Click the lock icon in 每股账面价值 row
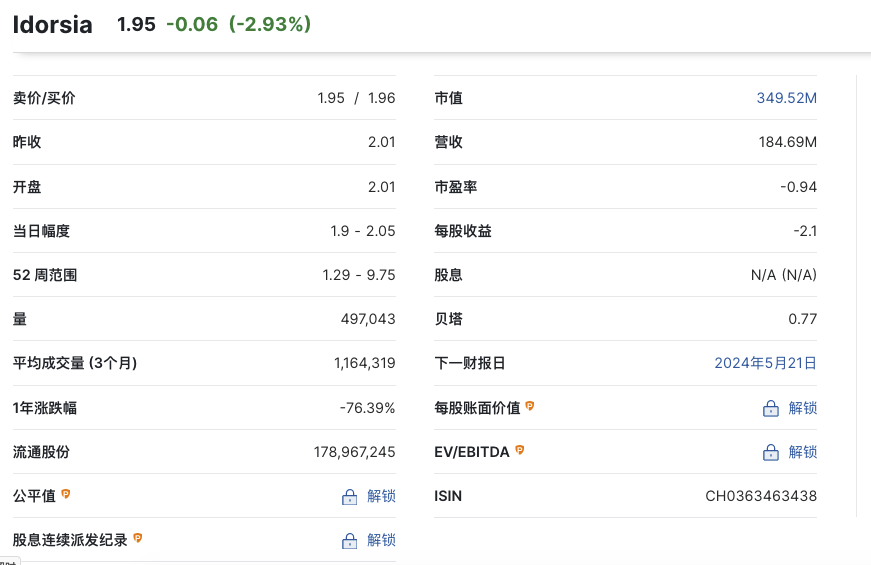This screenshot has height=565, width=871. coord(770,408)
